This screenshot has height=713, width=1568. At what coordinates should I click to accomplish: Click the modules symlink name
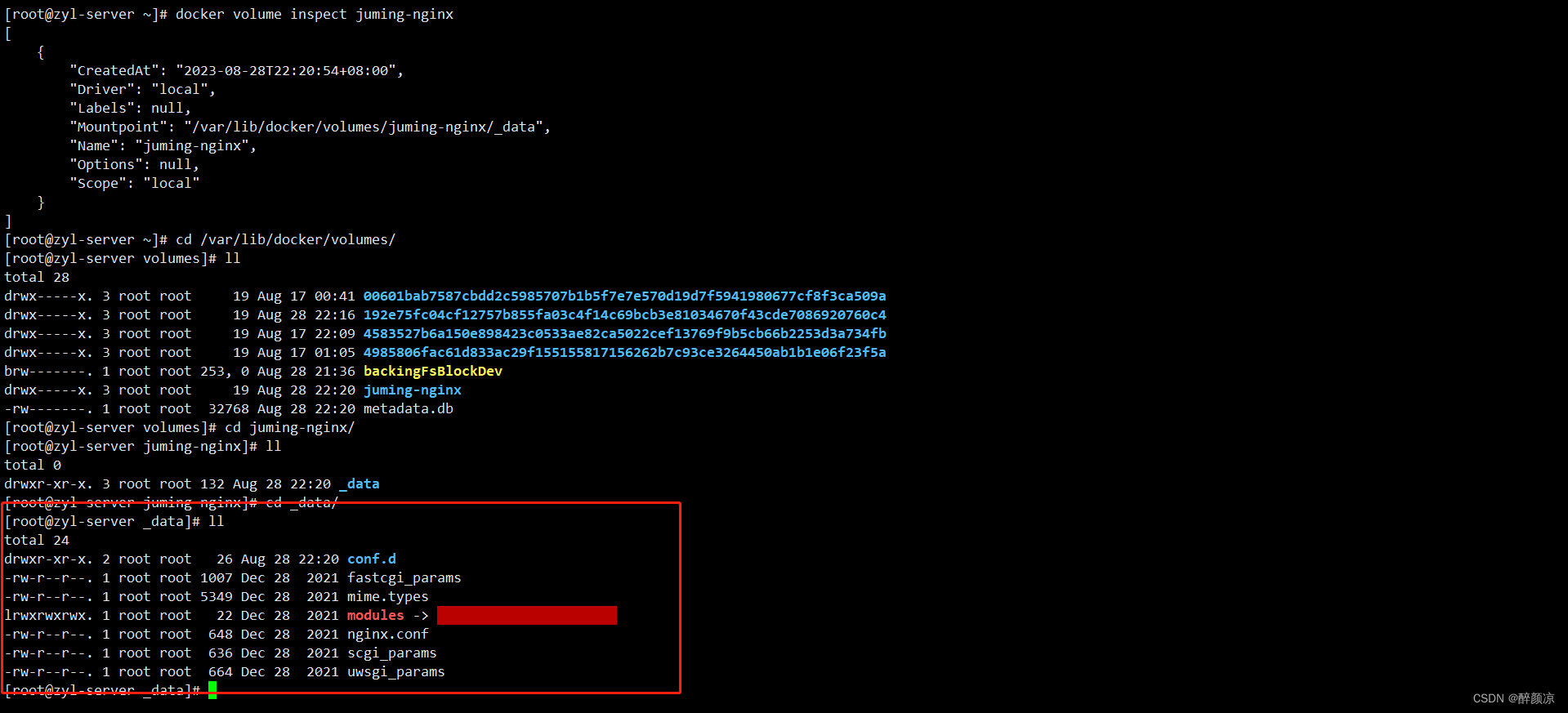click(376, 615)
